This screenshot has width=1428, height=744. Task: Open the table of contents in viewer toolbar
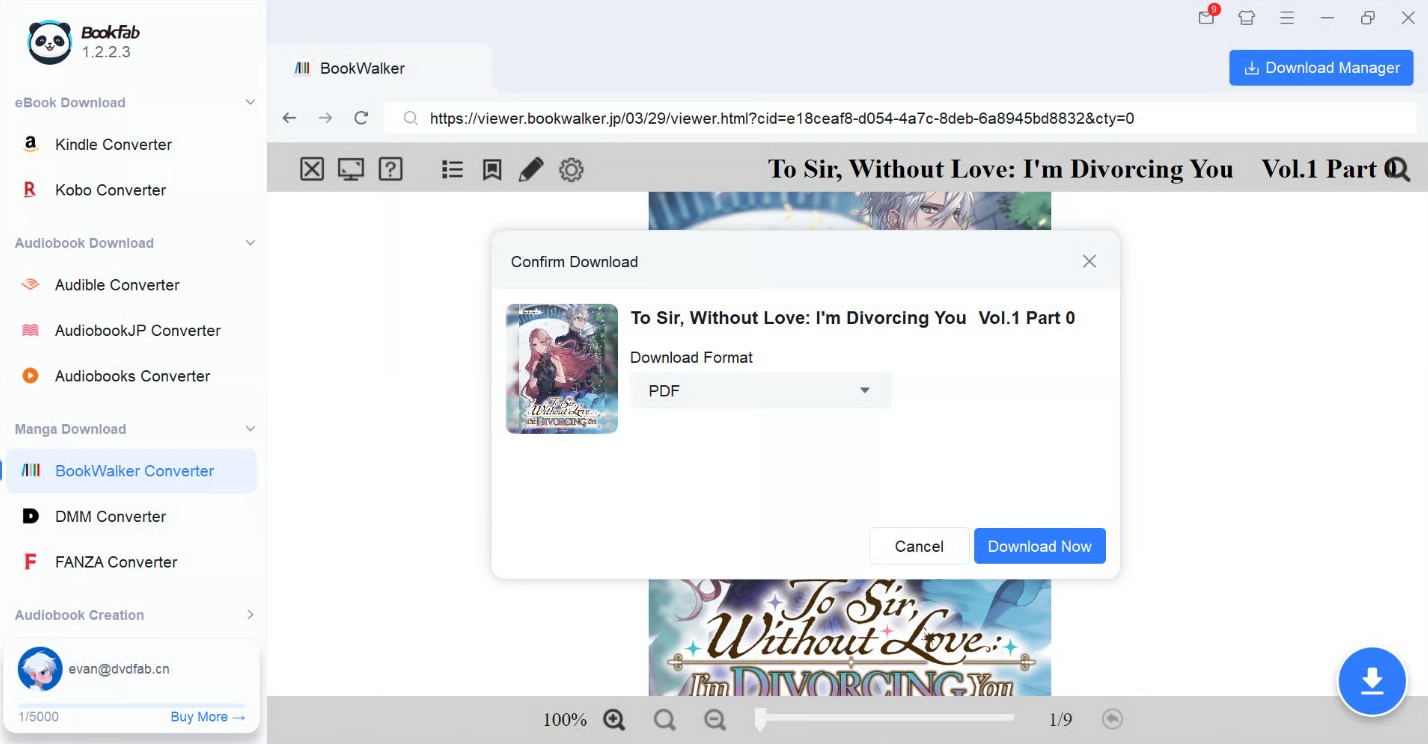click(x=452, y=168)
